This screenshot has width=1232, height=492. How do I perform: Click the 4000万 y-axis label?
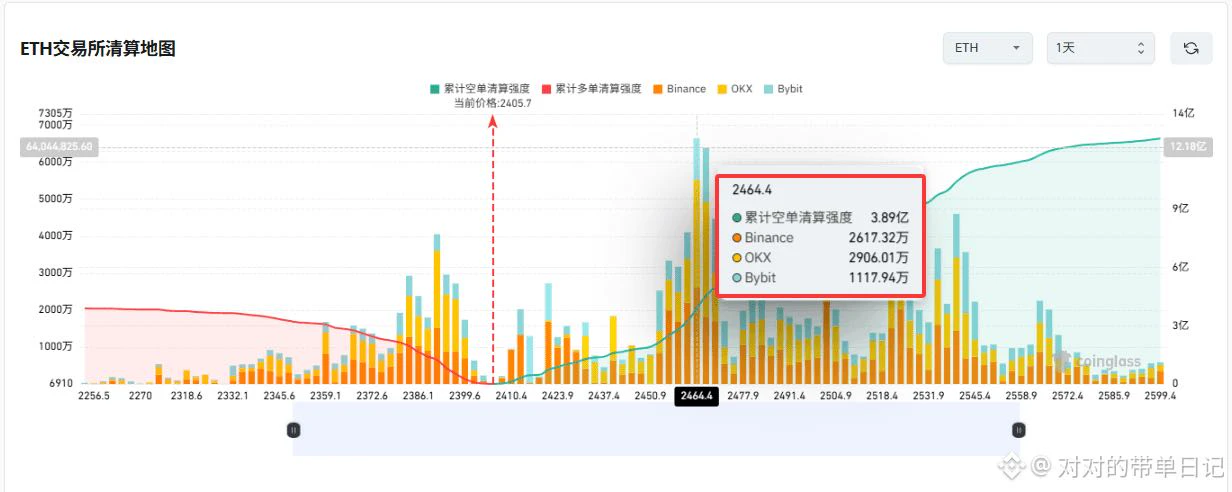point(55,236)
